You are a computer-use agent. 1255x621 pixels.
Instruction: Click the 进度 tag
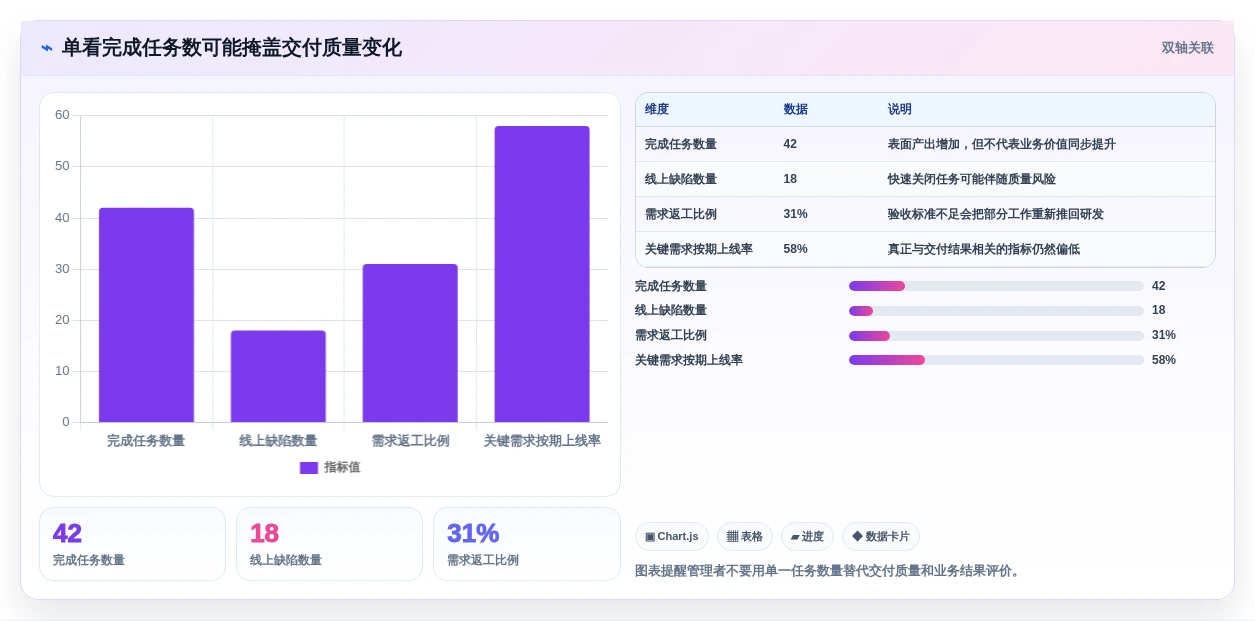pos(807,537)
